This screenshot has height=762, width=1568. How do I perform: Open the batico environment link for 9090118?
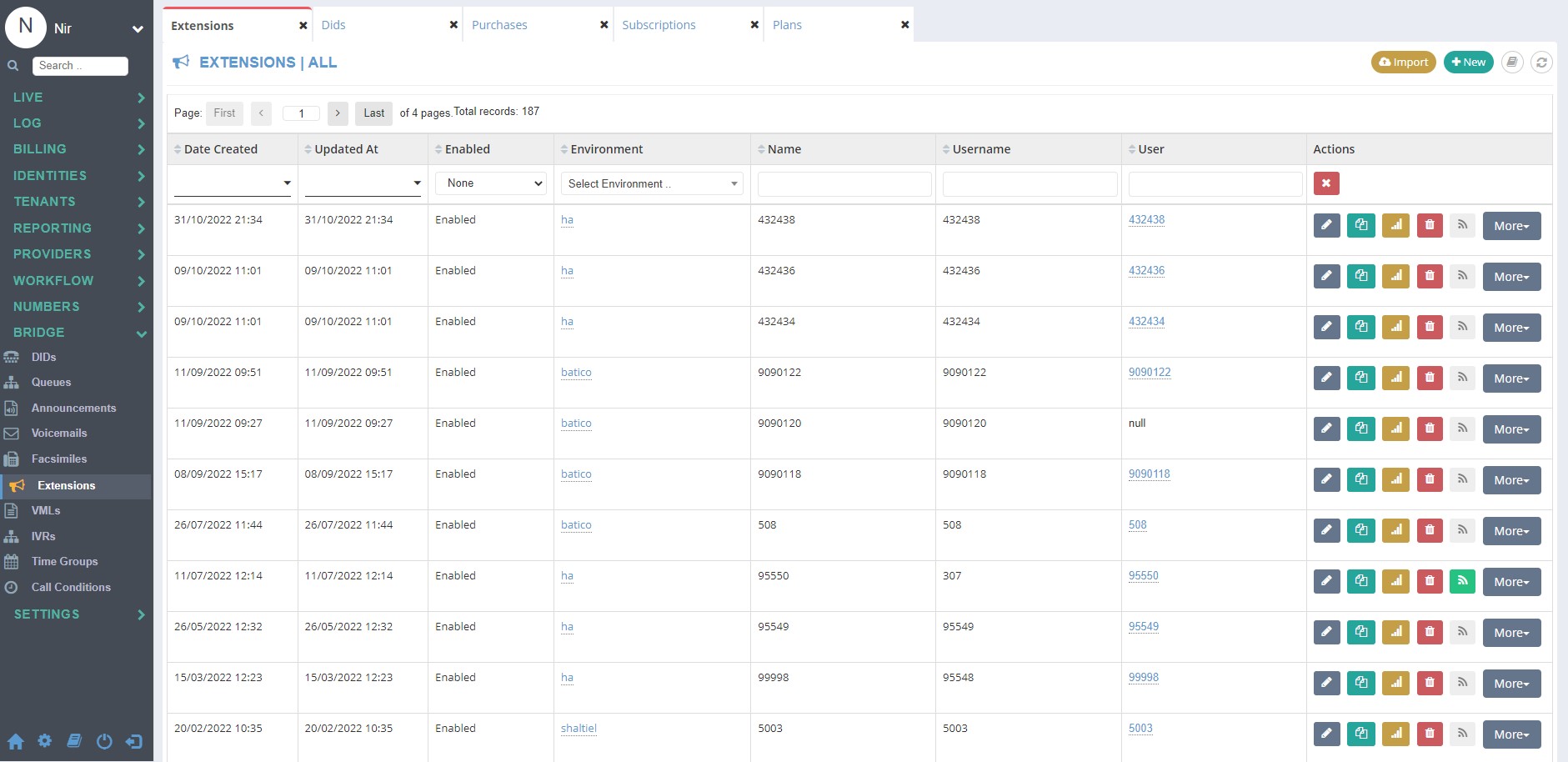pyautogui.click(x=576, y=474)
